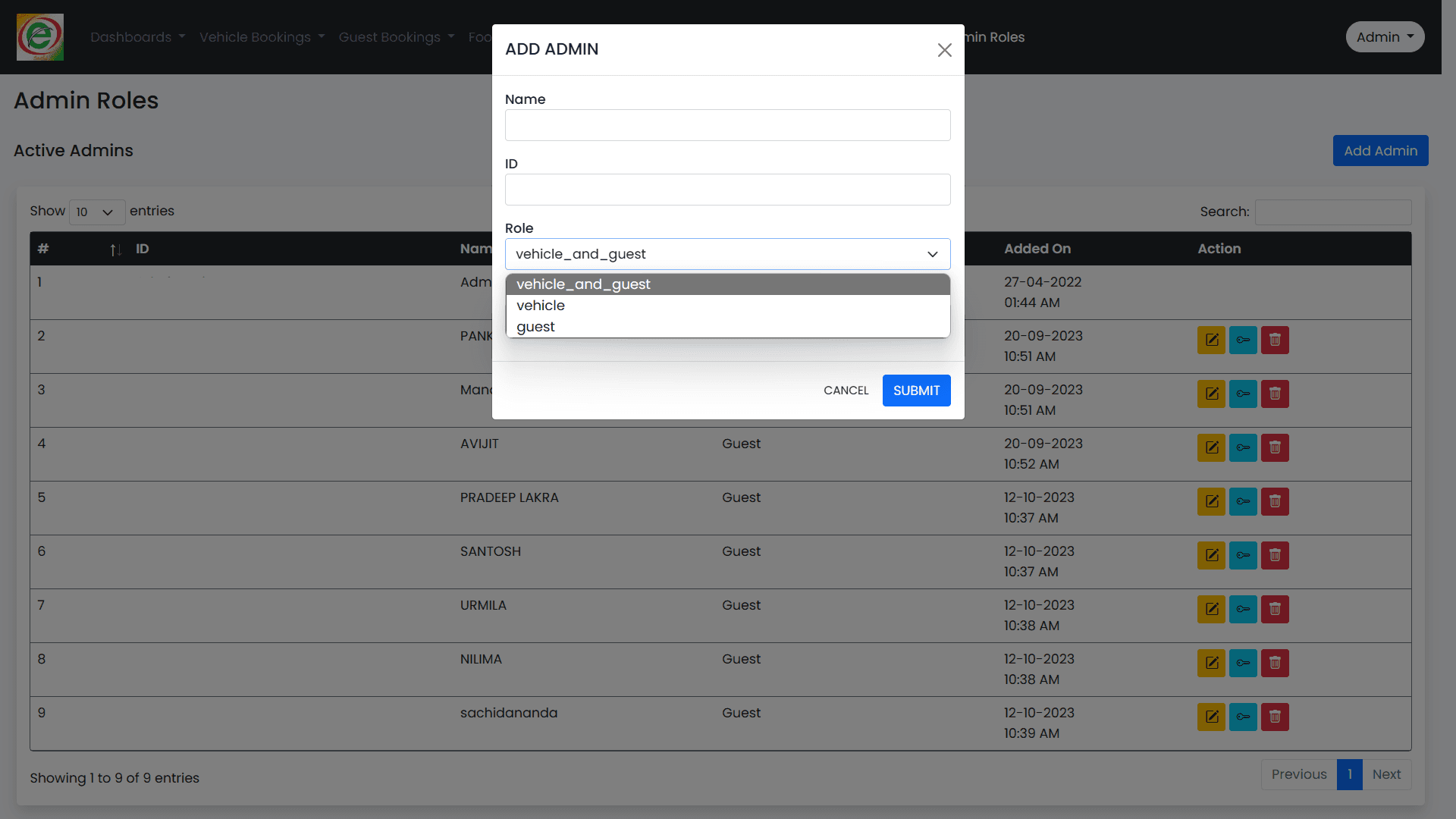Open the edit icon for PANKAJ's row
The image size is (1456, 819).
click(x=1210, y=340)
